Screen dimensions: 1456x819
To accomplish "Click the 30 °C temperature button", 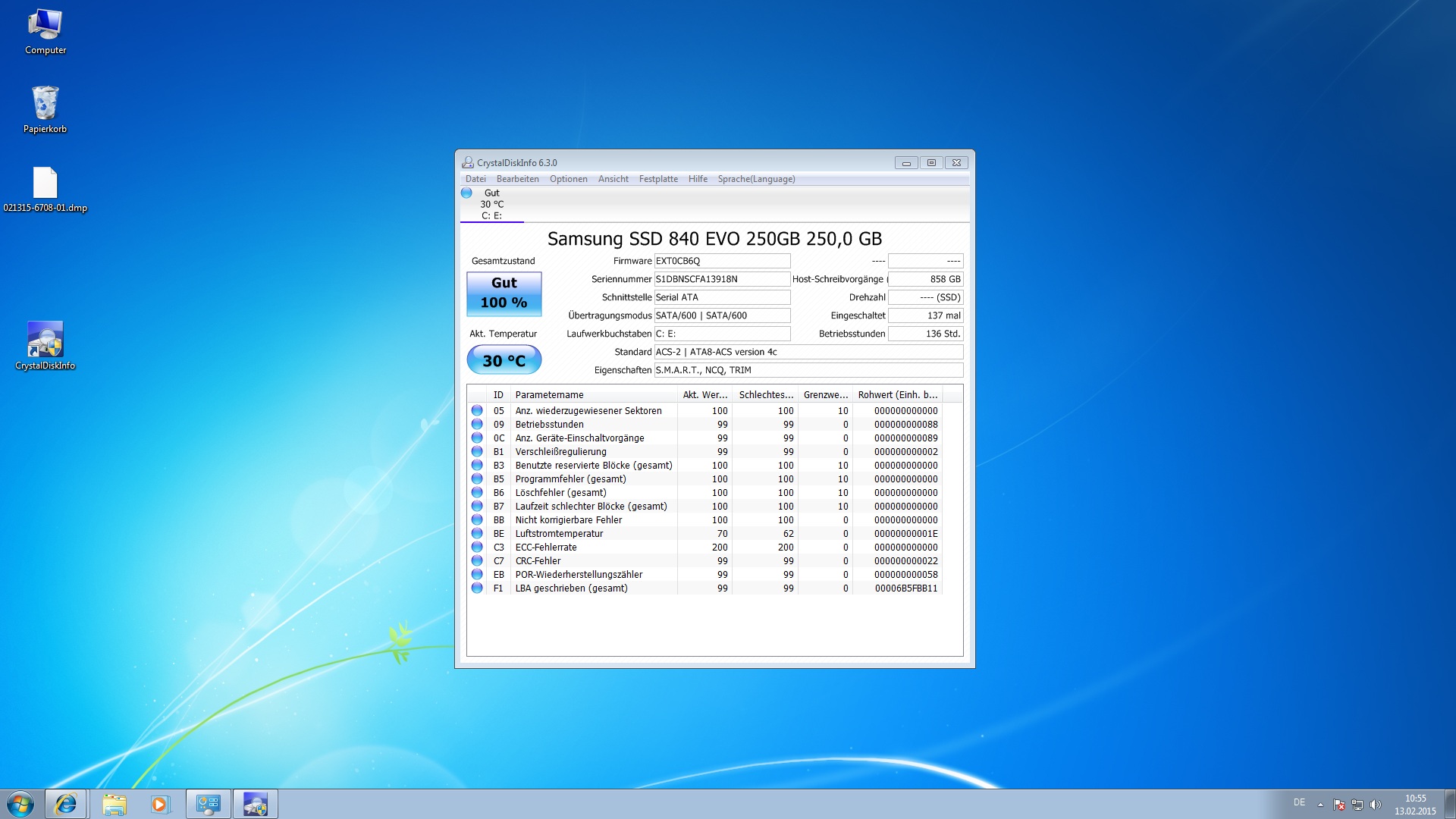I will pos(504,360).
